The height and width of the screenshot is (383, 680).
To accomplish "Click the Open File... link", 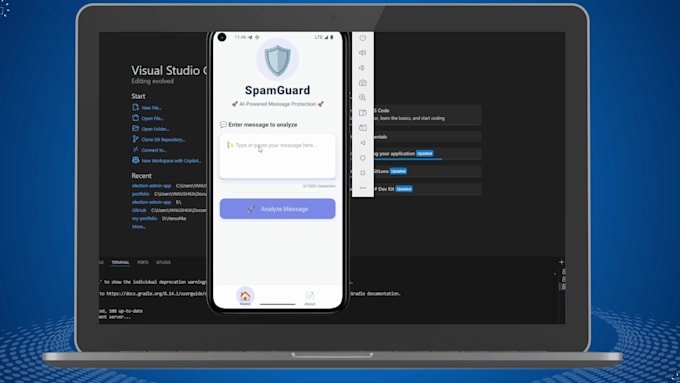I will coord(152,118).
